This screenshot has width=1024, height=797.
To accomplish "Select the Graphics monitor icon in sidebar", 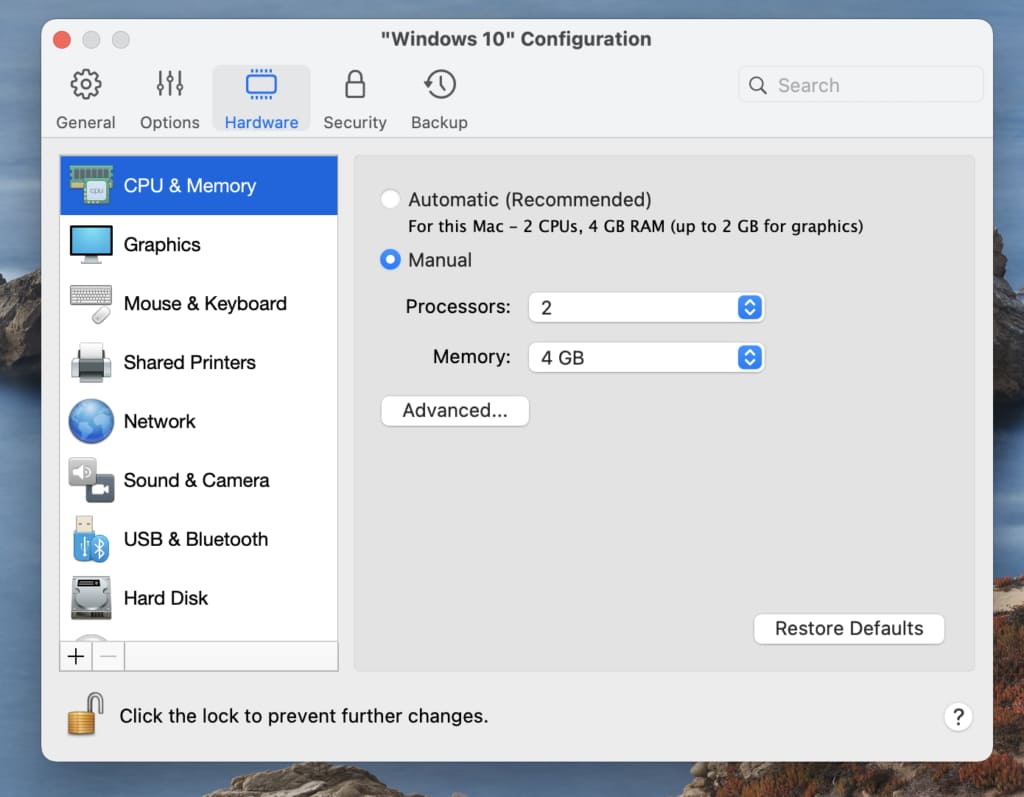I will point(91,245).
